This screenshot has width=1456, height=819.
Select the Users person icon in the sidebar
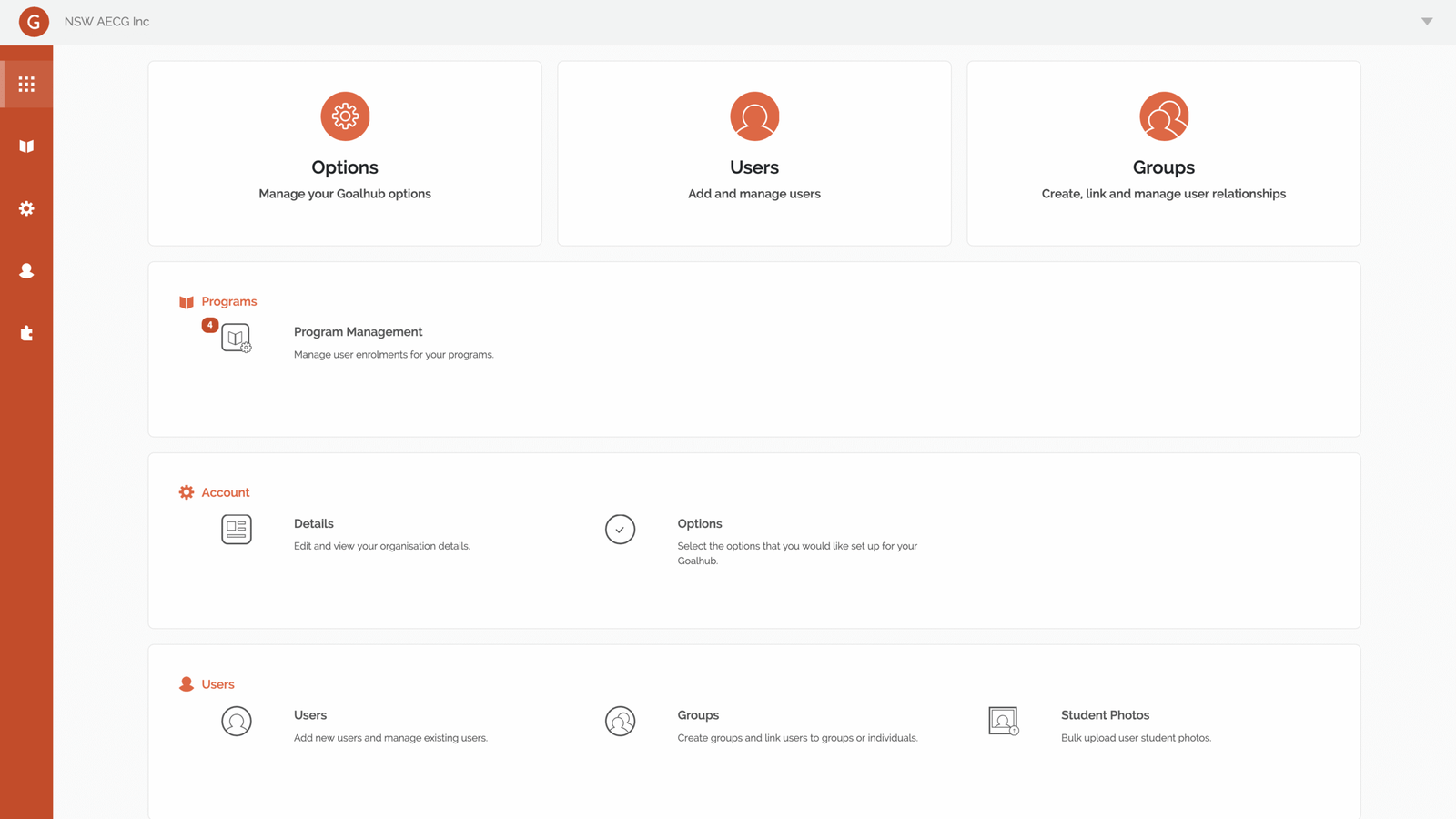click(x=25, y=270)
